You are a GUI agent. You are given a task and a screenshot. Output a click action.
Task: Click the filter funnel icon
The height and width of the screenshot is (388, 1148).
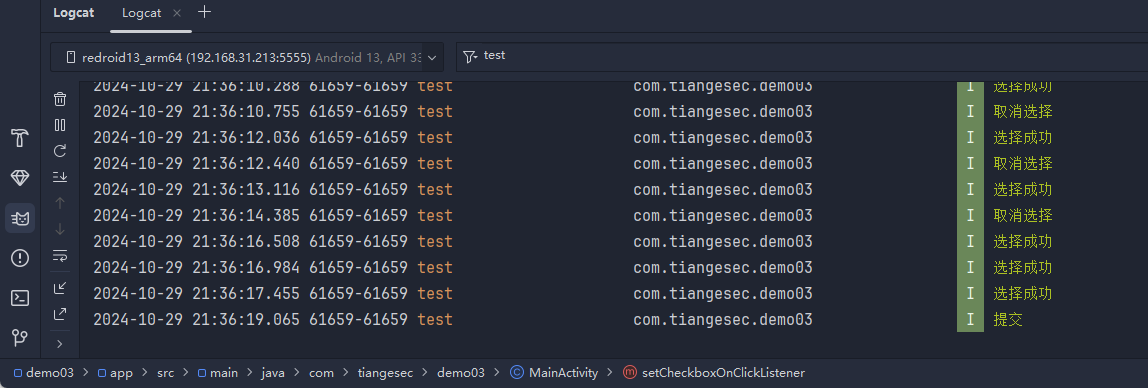(x=471, y=56)
